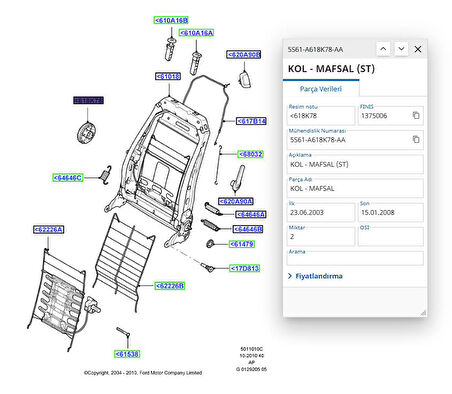Select part label <61479

point(242,244)
